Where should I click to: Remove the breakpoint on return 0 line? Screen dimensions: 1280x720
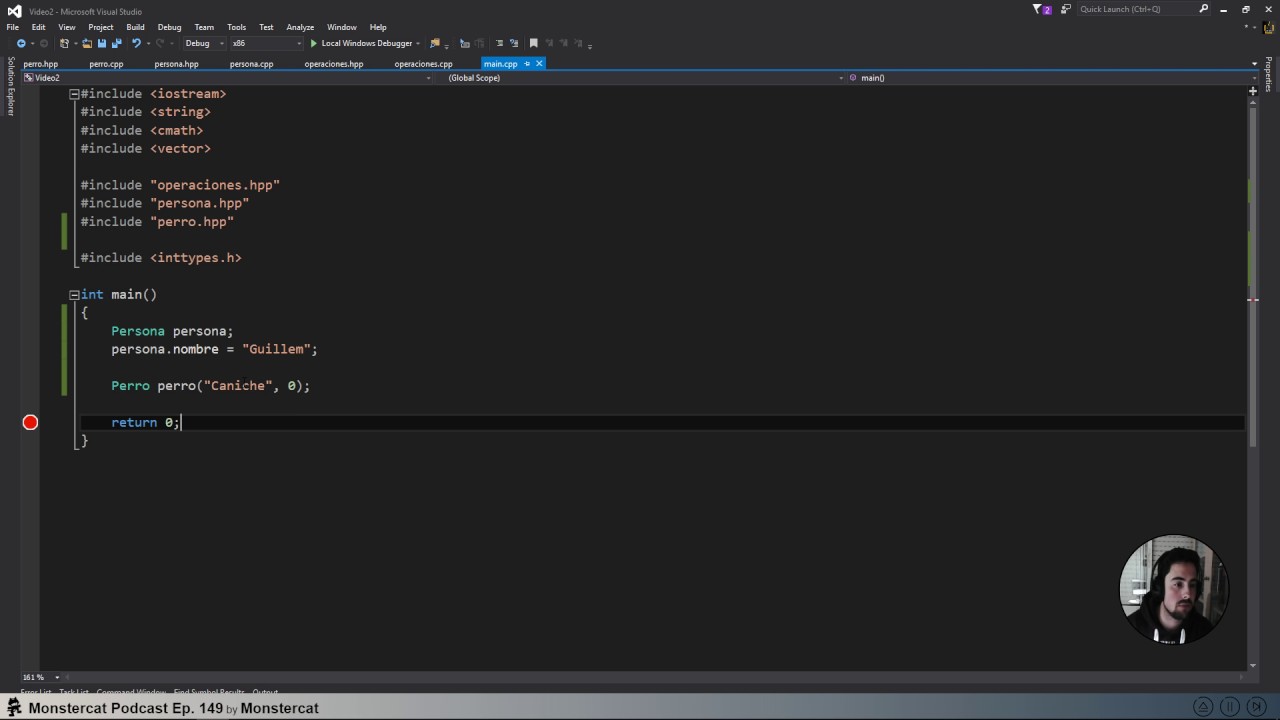click(x=30, y=422)
